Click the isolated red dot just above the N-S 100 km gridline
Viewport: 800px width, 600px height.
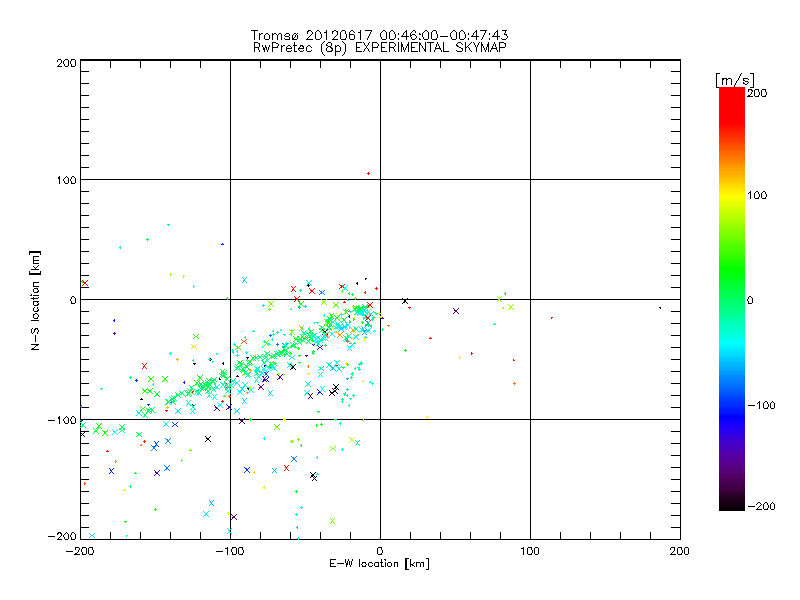368,174
